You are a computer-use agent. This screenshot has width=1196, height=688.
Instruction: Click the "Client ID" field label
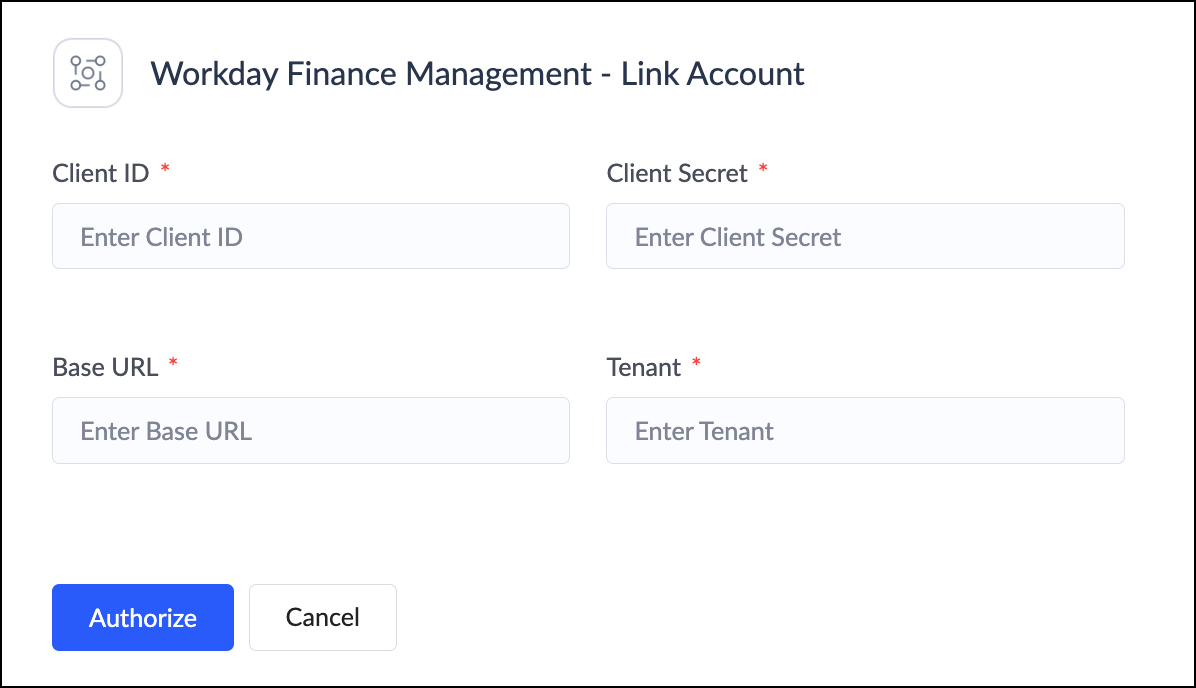tap(101, 174)
